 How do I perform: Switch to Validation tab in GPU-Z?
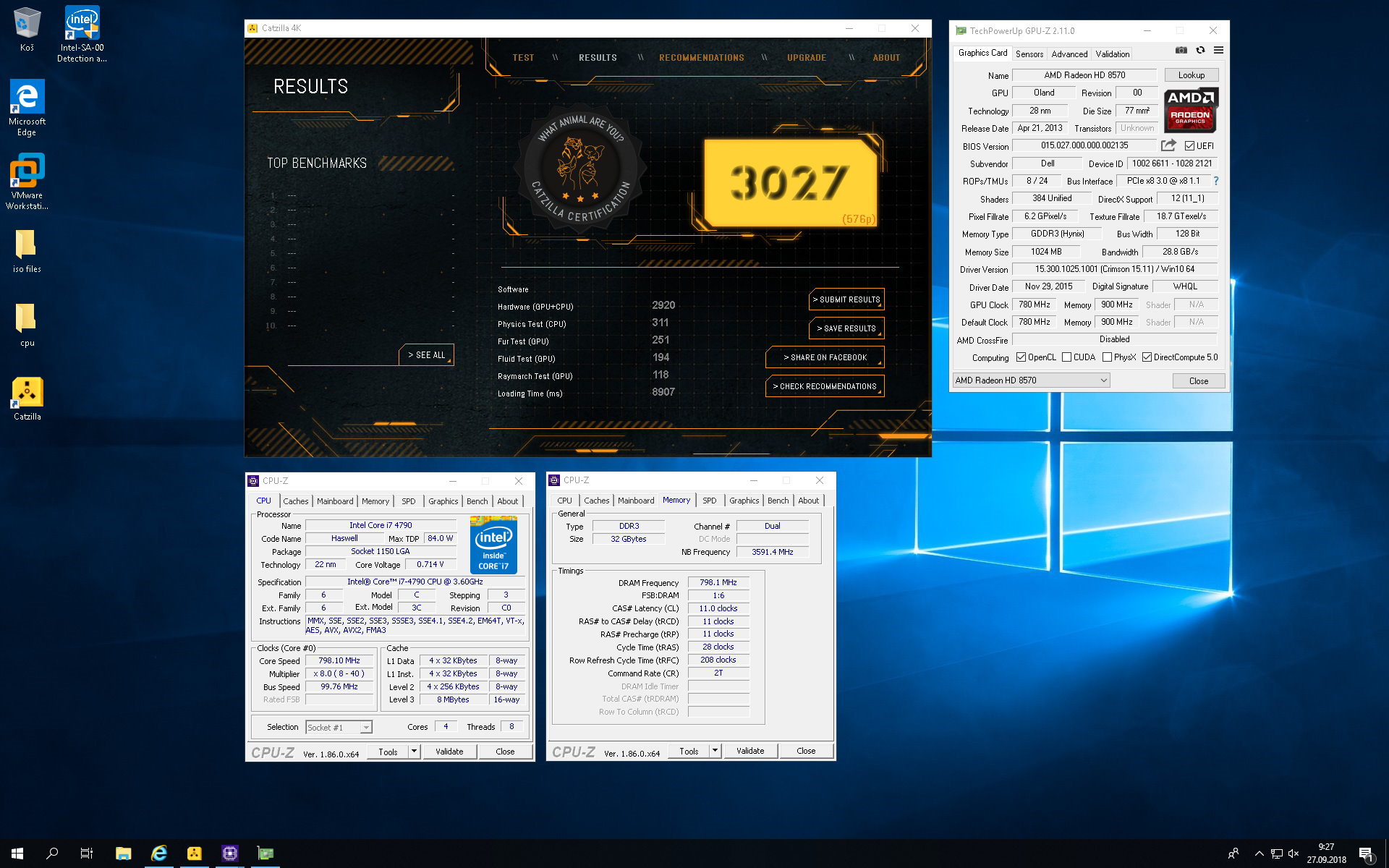(x=1112, y=54)
